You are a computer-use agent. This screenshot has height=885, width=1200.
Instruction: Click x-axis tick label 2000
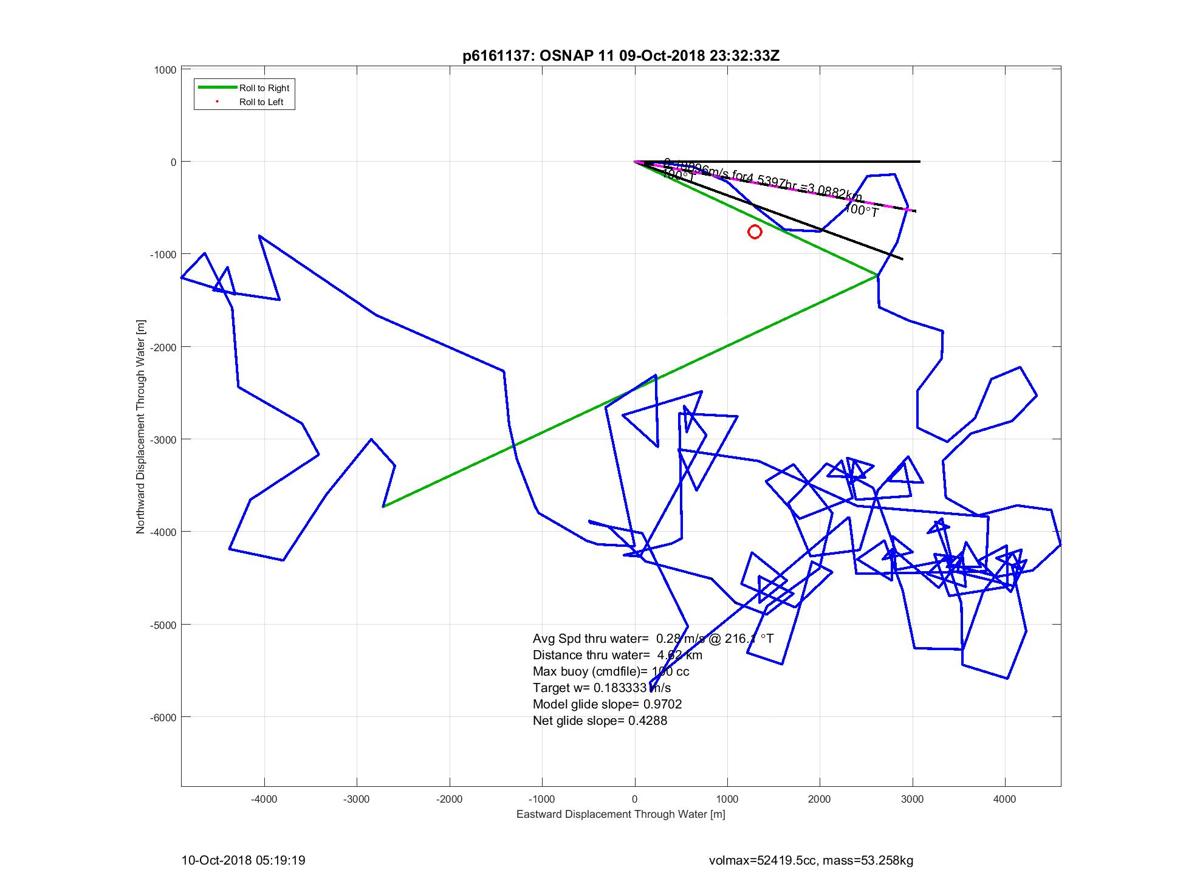click(x=820, y=799)
